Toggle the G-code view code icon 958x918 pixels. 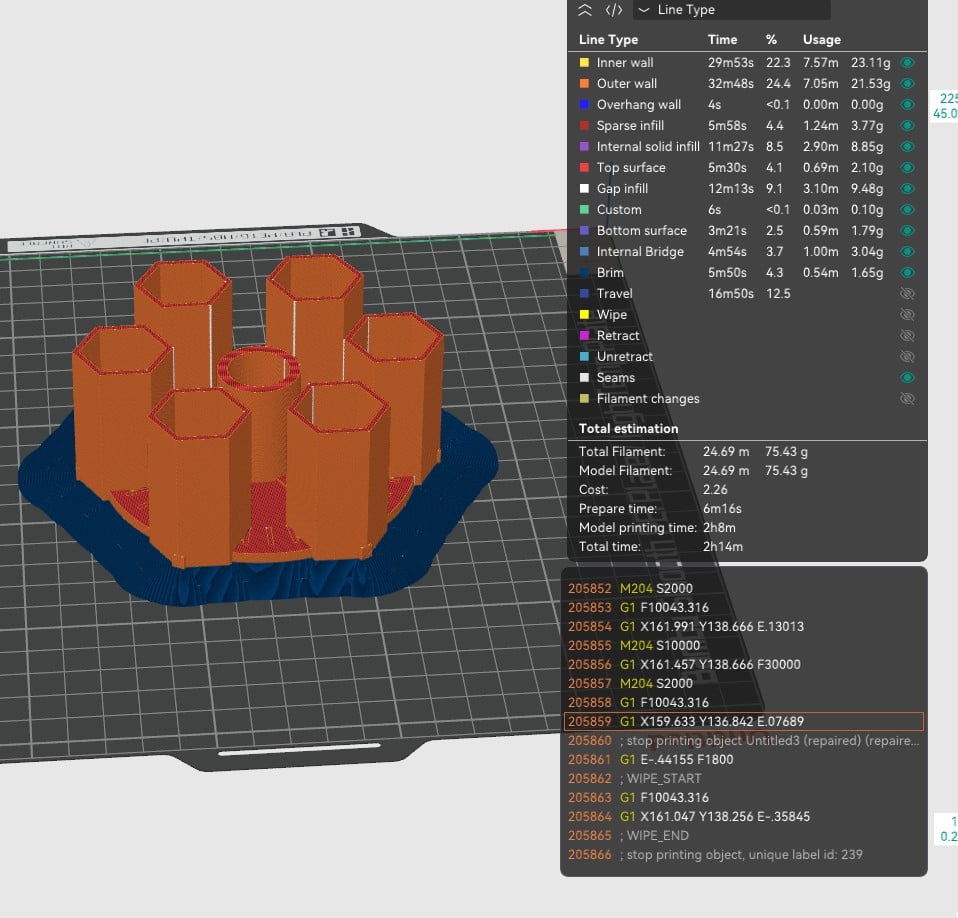tap(613, 10)
